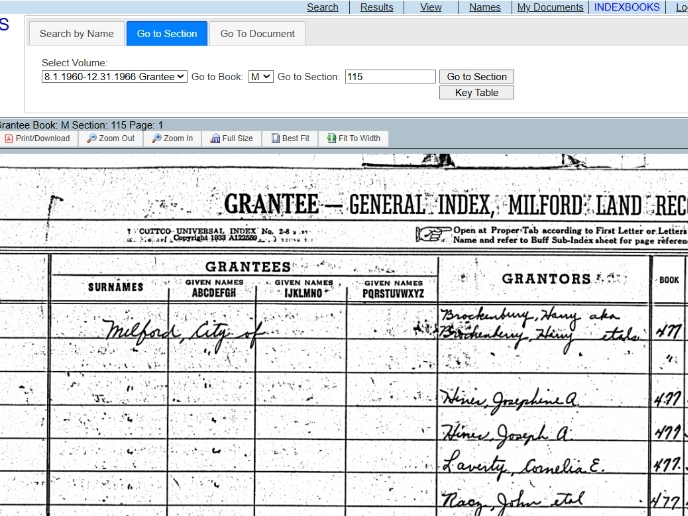
Task: Click the grantee entry Milford, City of
Action: [x=183, y=332]
